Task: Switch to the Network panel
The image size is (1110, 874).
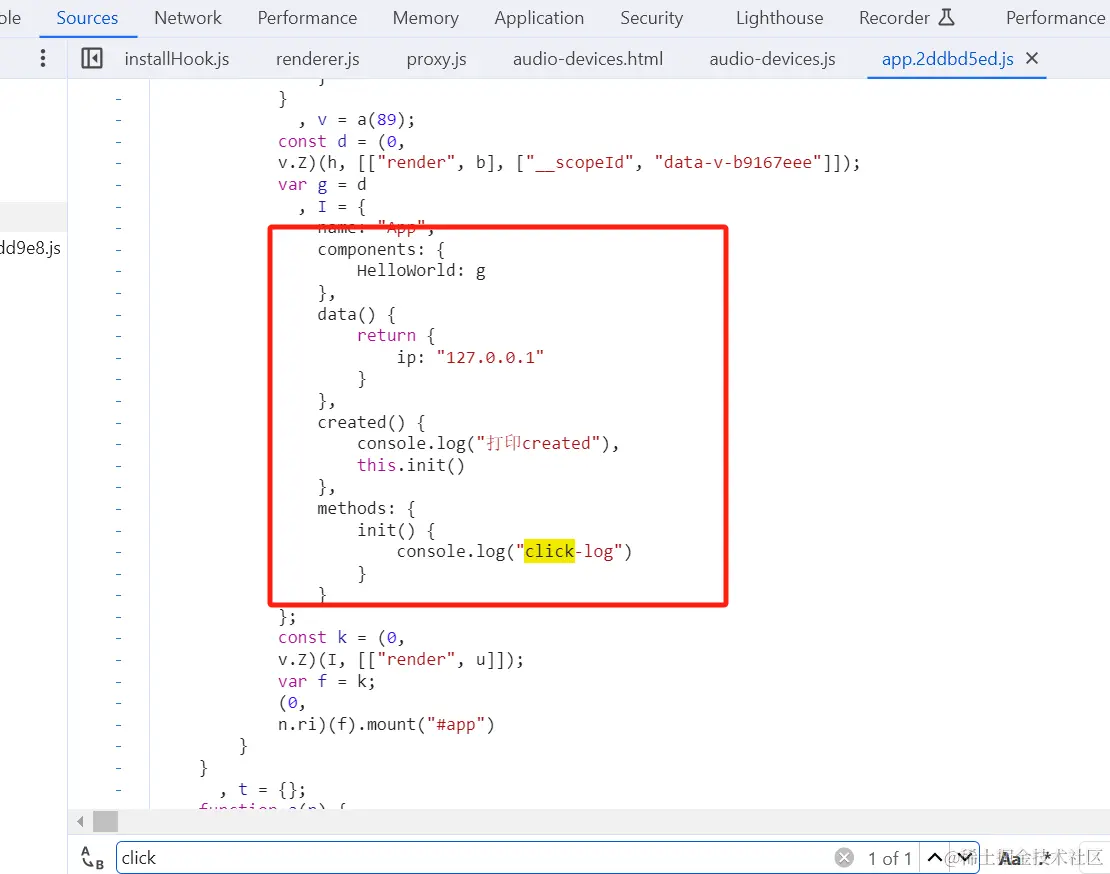Action: [188, 18]
